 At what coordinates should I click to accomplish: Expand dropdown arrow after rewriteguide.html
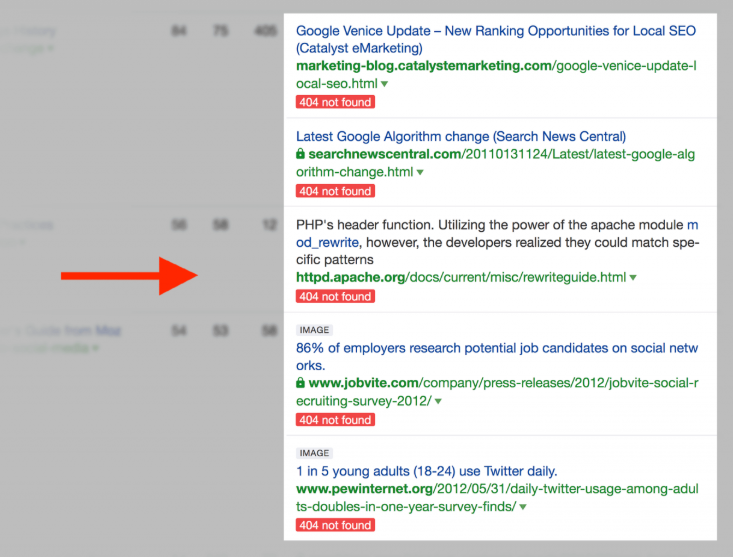(633, 278)
